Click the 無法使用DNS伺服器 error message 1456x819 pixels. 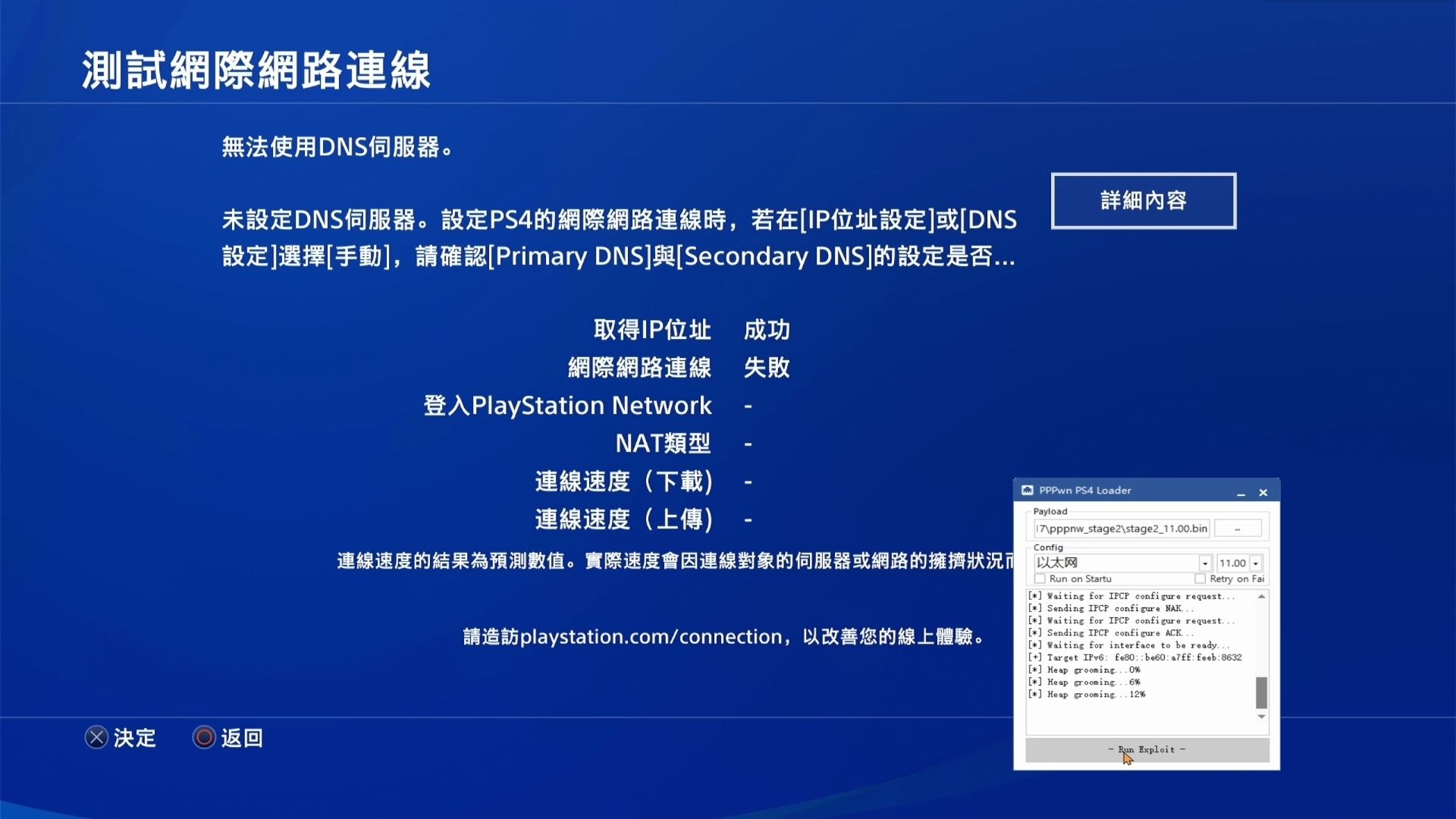point(337,147)
